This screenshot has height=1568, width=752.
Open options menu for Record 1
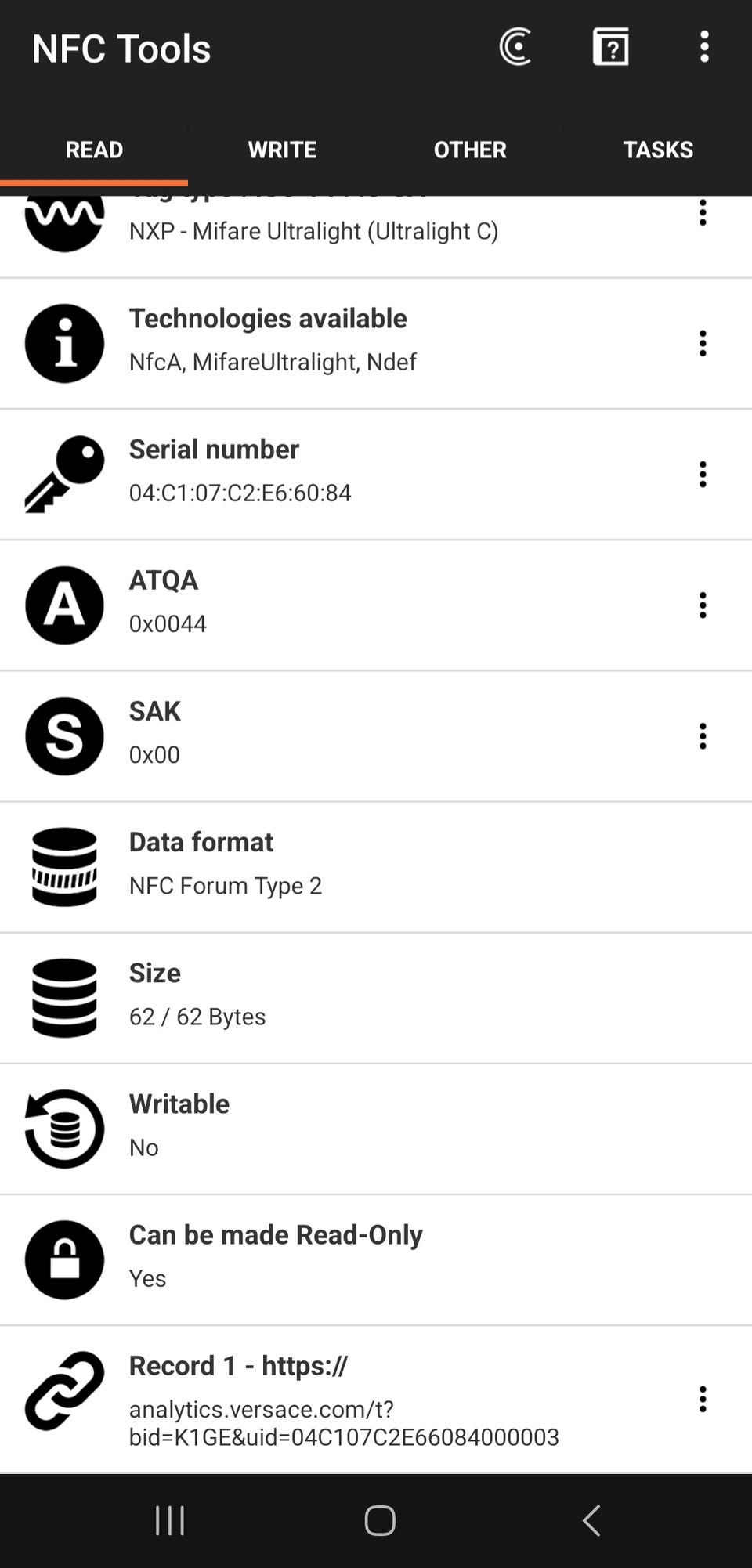tap(703, 1399)
